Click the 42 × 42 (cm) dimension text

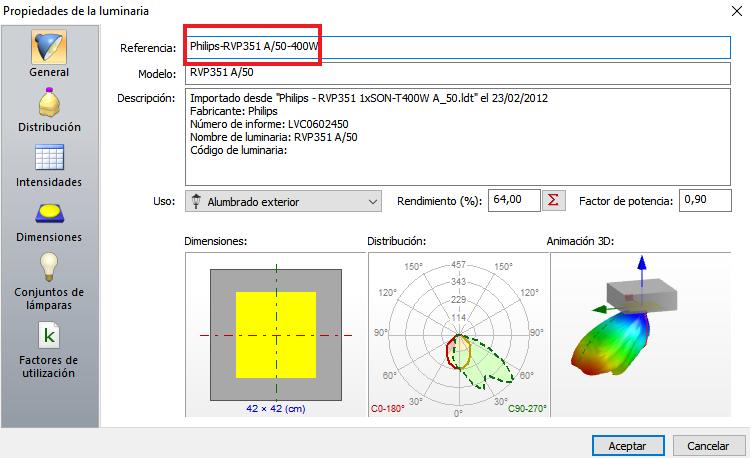pyautogui.click(x=276, y=408)
